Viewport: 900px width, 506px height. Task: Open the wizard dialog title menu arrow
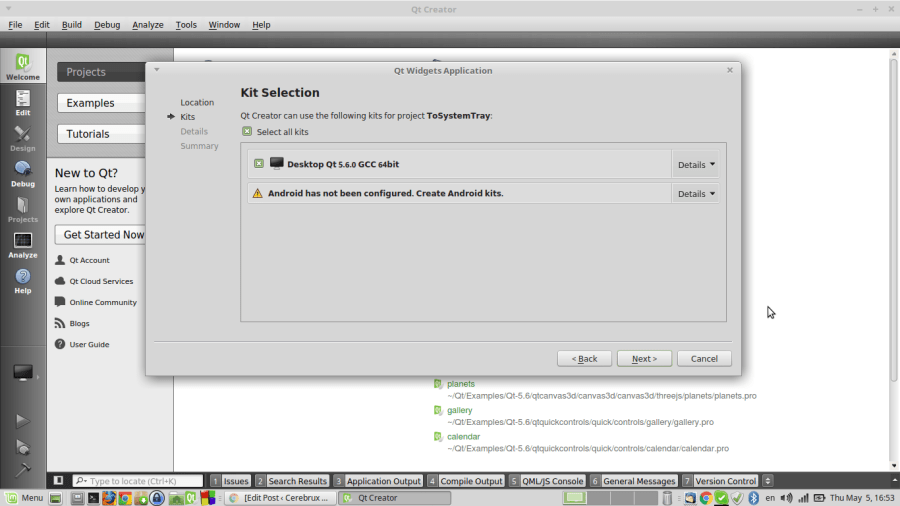click(157, 69)
